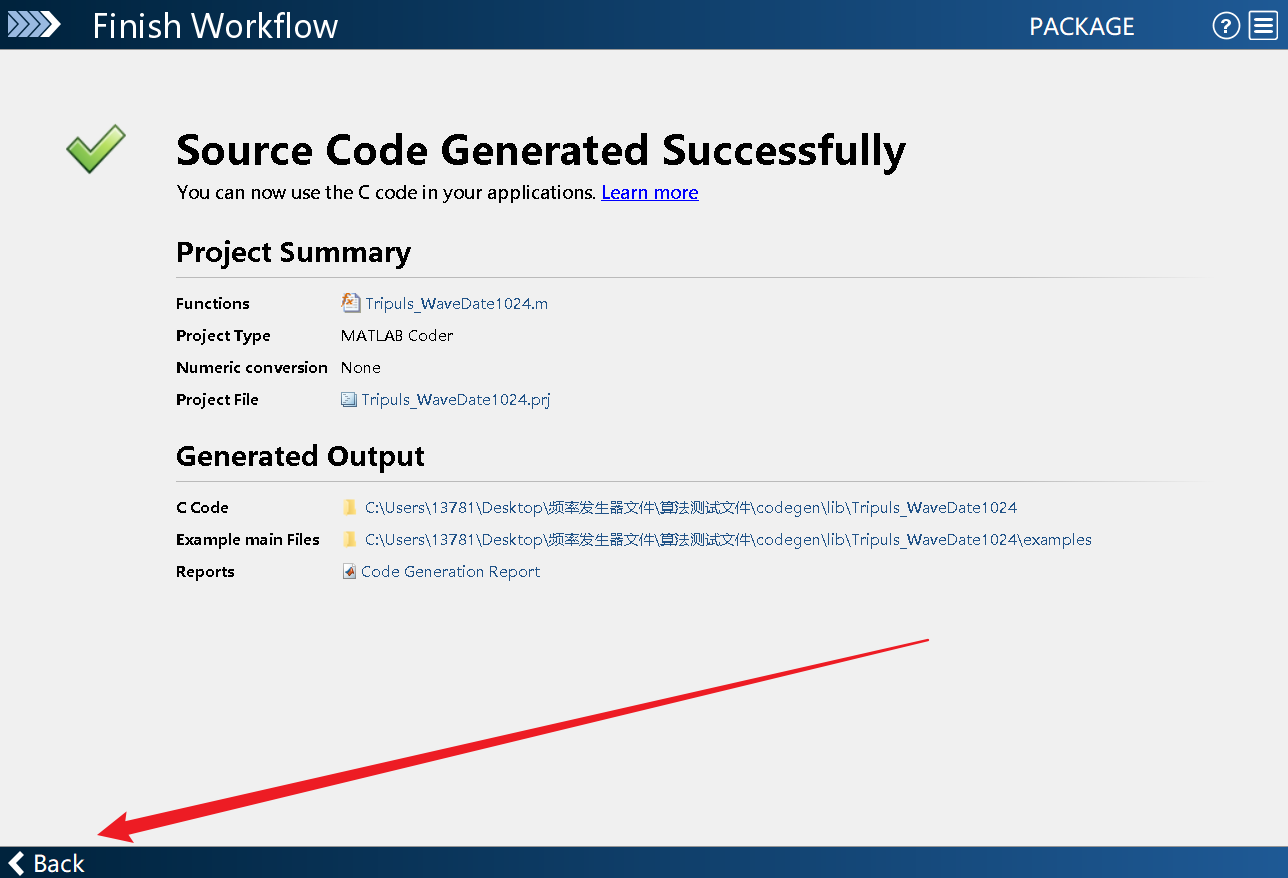1288x878 pixels.
Task: Click the project file icon beside .prj
Action: (x=349, y=400)
